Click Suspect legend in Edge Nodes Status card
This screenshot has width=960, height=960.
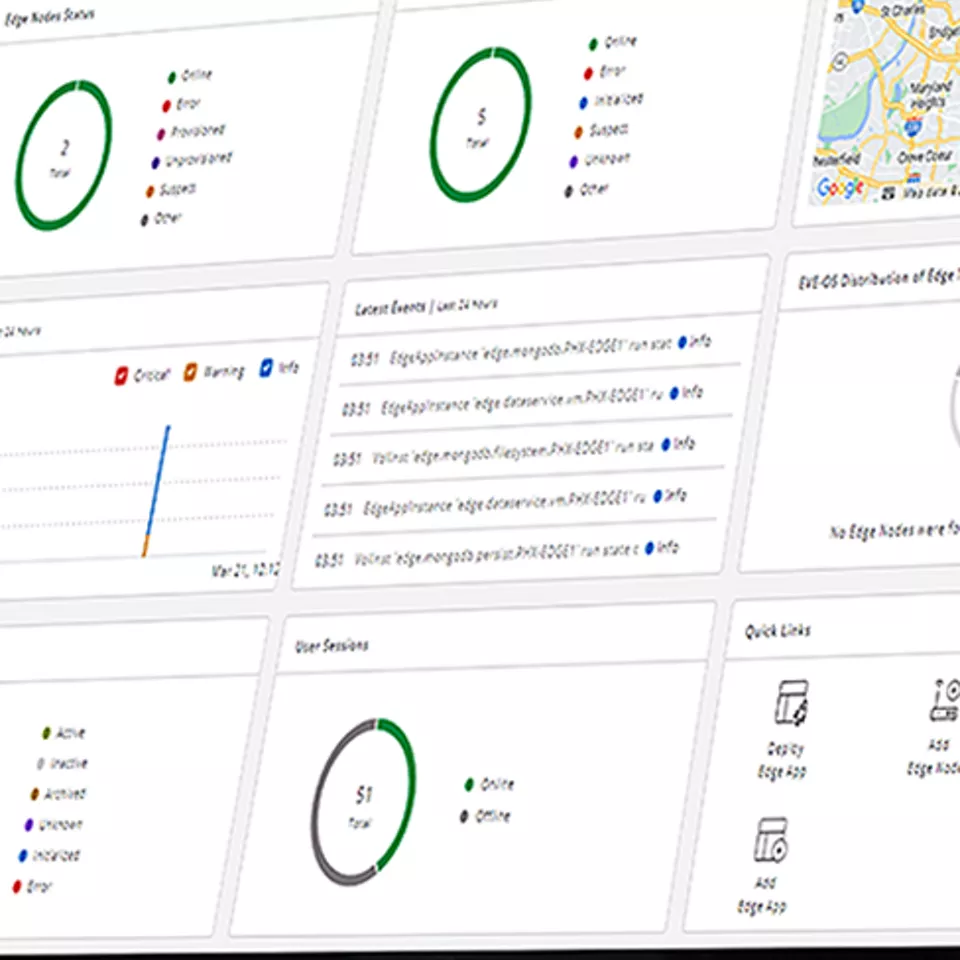click(x=171, y=190)
